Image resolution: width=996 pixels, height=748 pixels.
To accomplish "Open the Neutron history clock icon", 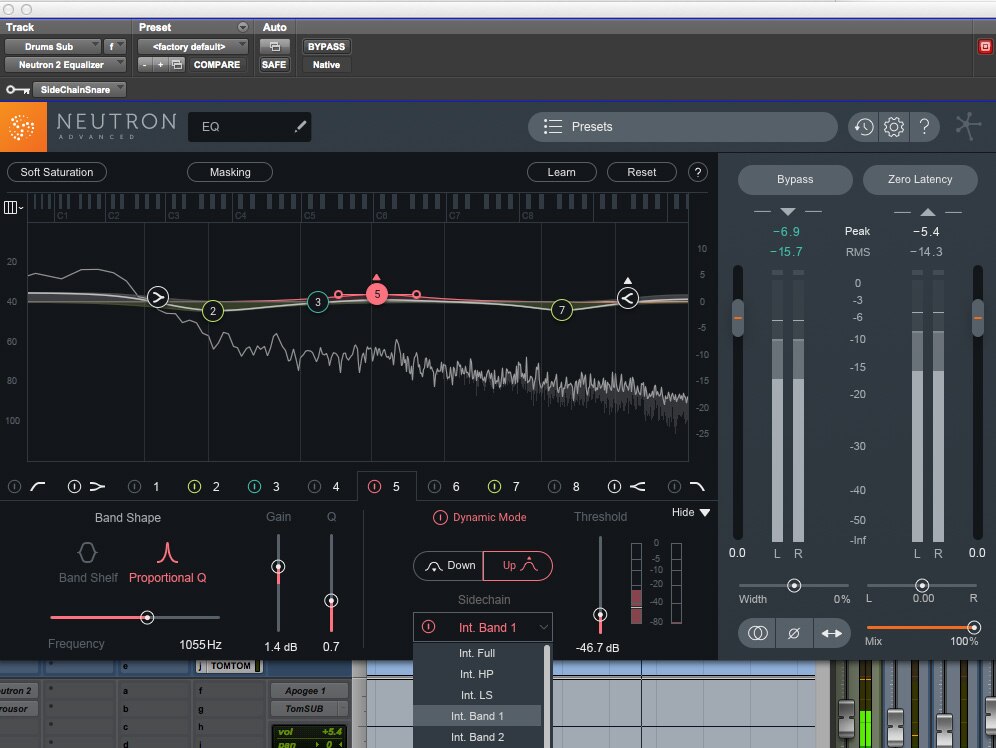I will click(863, 127).
